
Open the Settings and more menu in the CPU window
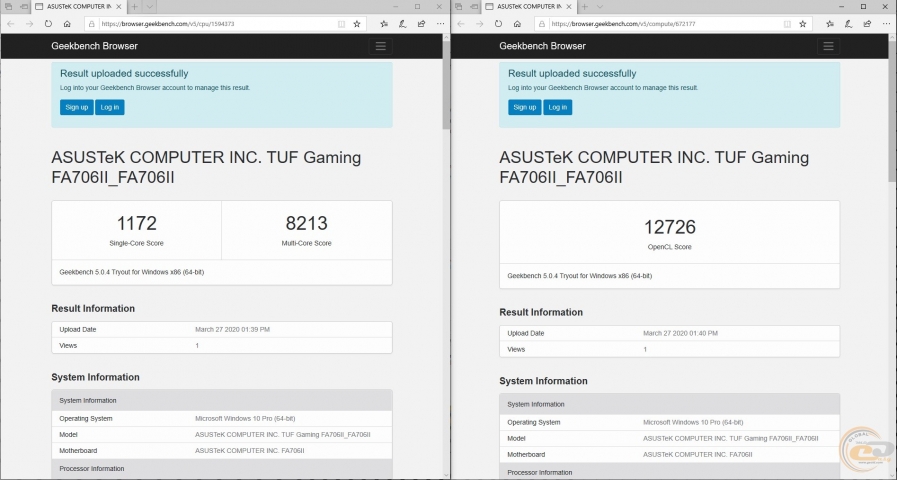pyautogui.click(x=438, y=24)
